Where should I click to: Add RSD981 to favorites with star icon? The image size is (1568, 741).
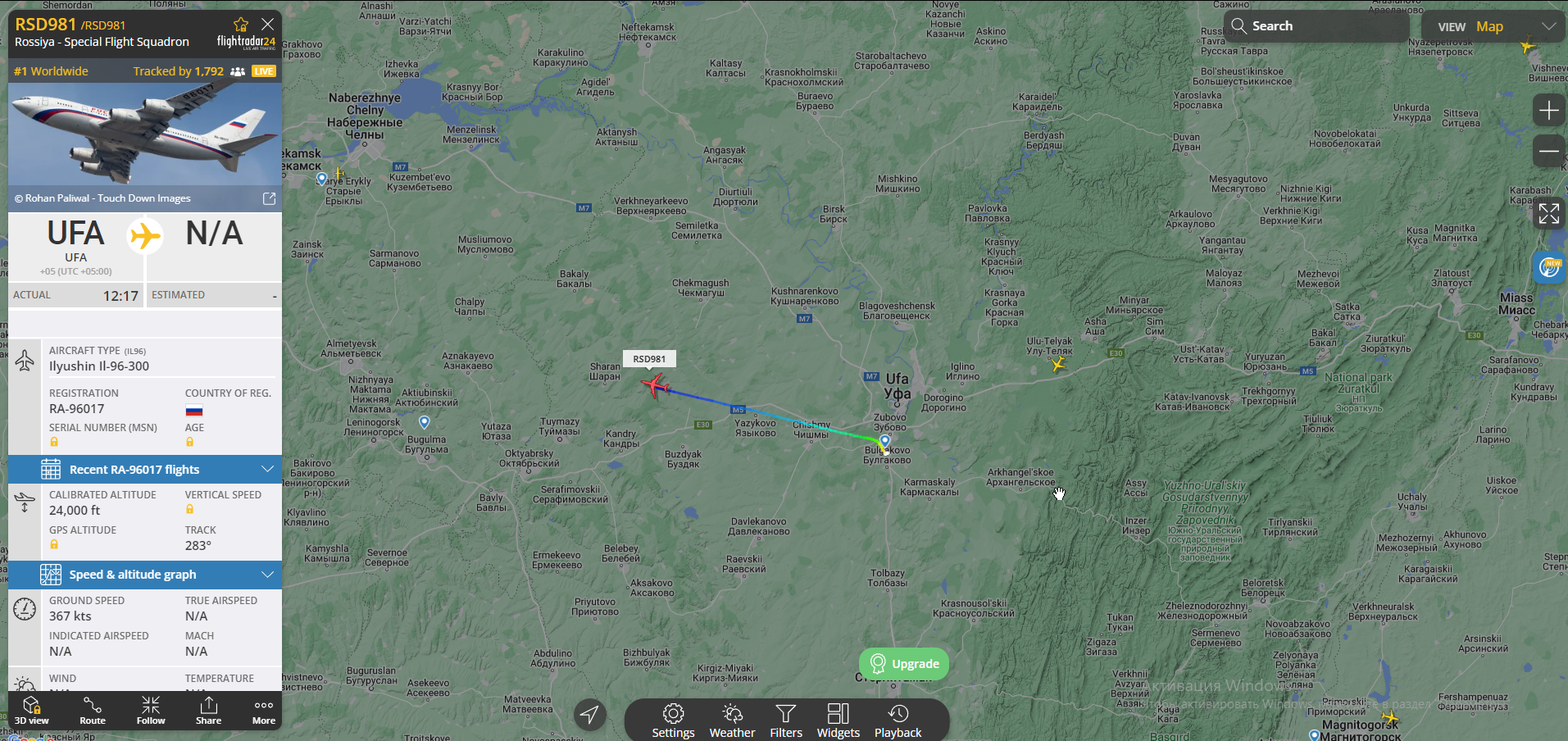(241, 25)
